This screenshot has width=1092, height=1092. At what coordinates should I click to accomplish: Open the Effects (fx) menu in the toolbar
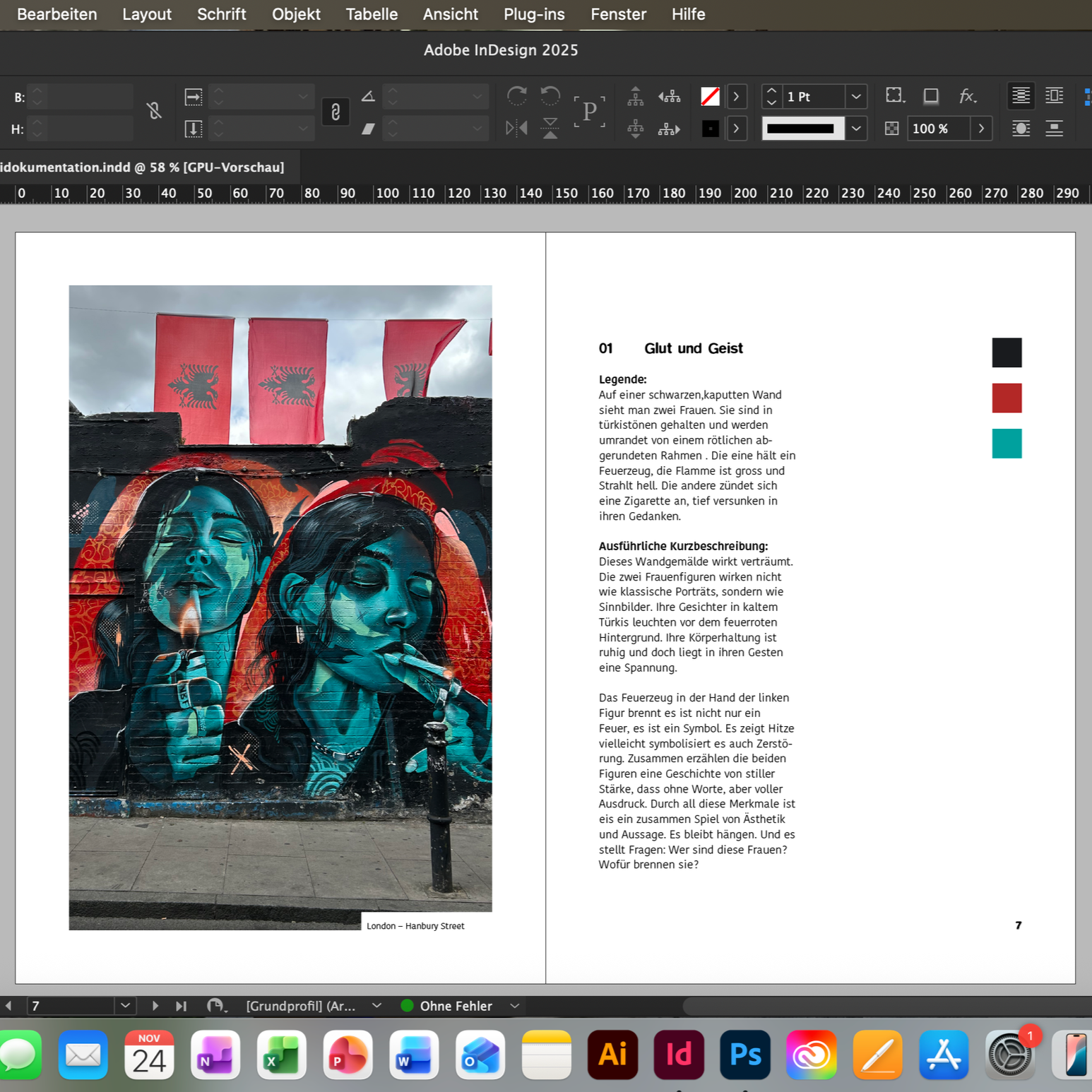(967, 97)
